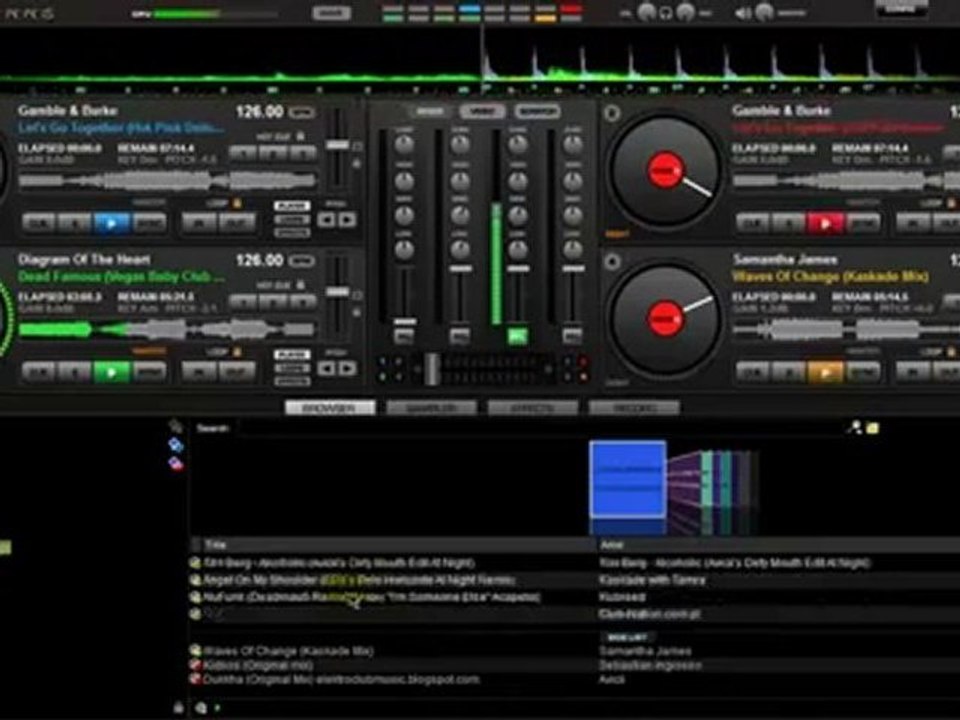This screenshot has height=720, width=960.
Task: Set loop IN on the Dead Famous green deck
Action: (200, 372)
